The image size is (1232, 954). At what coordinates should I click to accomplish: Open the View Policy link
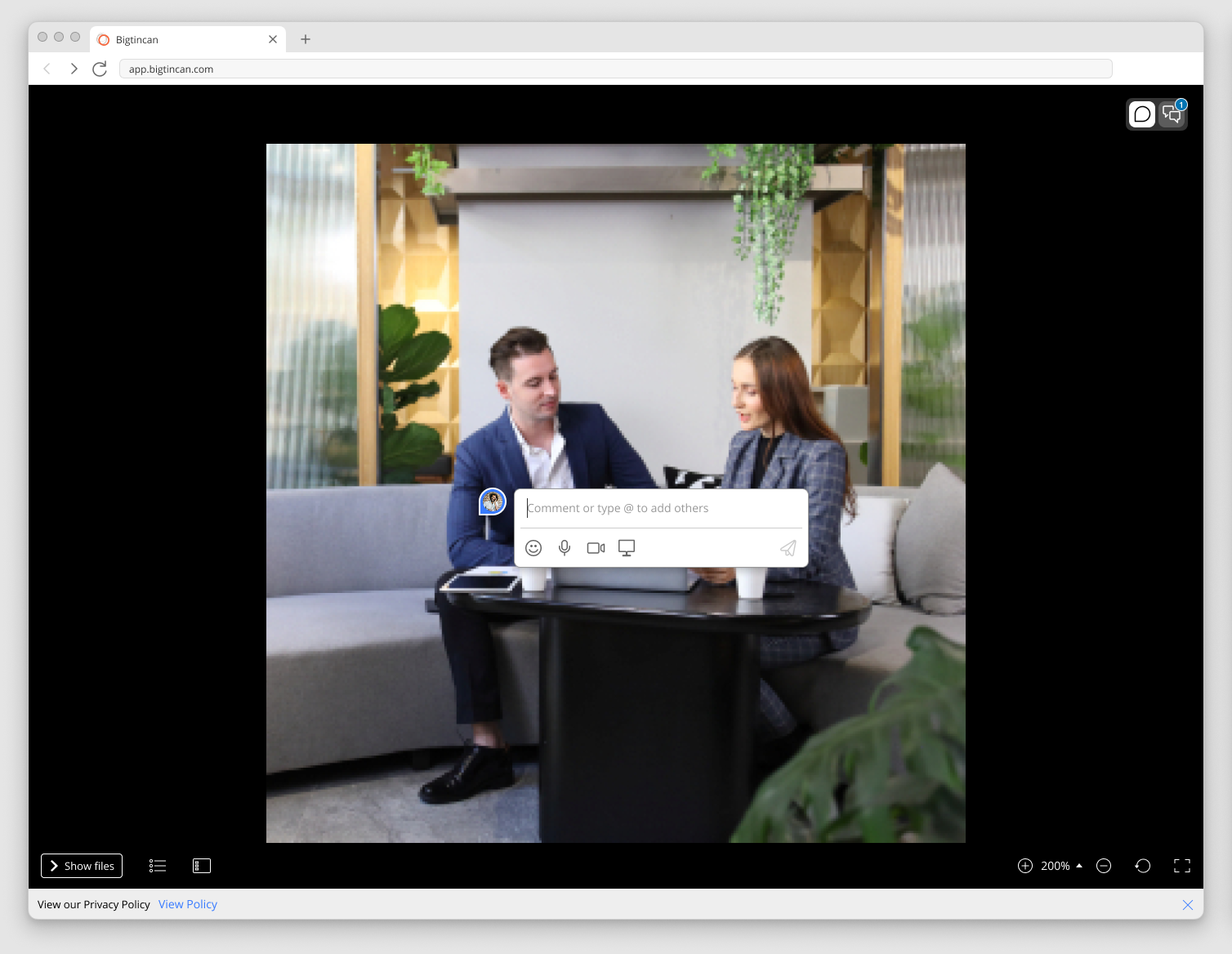point(188,904)
